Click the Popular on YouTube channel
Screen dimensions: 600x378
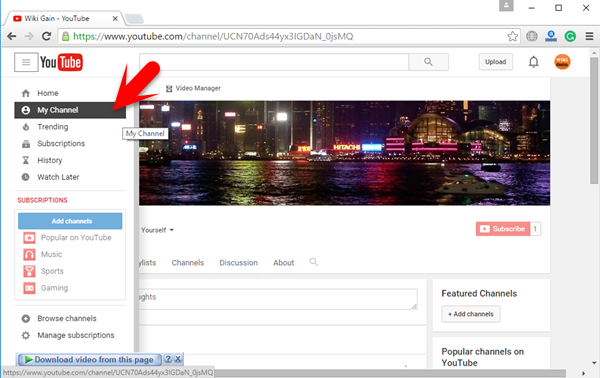click(x=70, y=238)
